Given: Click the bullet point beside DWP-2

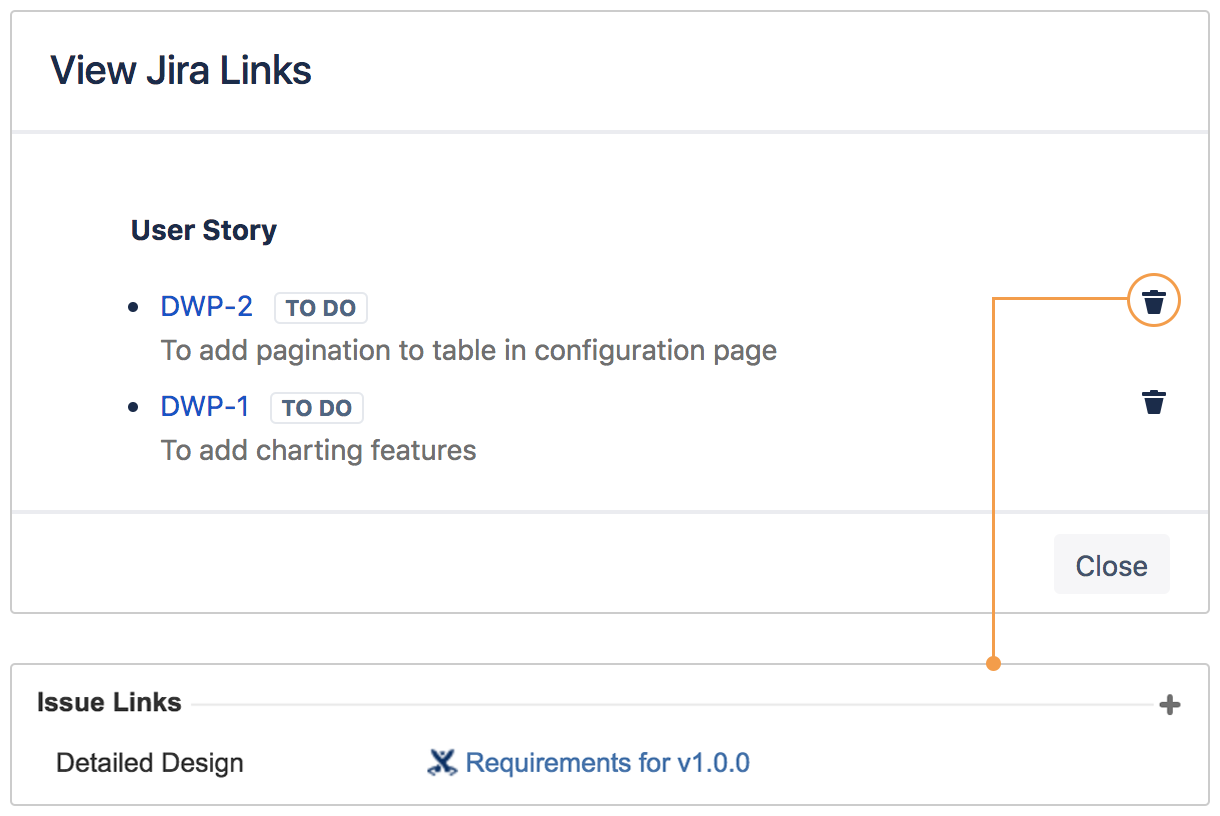Looking at the screenshot, I should click(134, 307).
